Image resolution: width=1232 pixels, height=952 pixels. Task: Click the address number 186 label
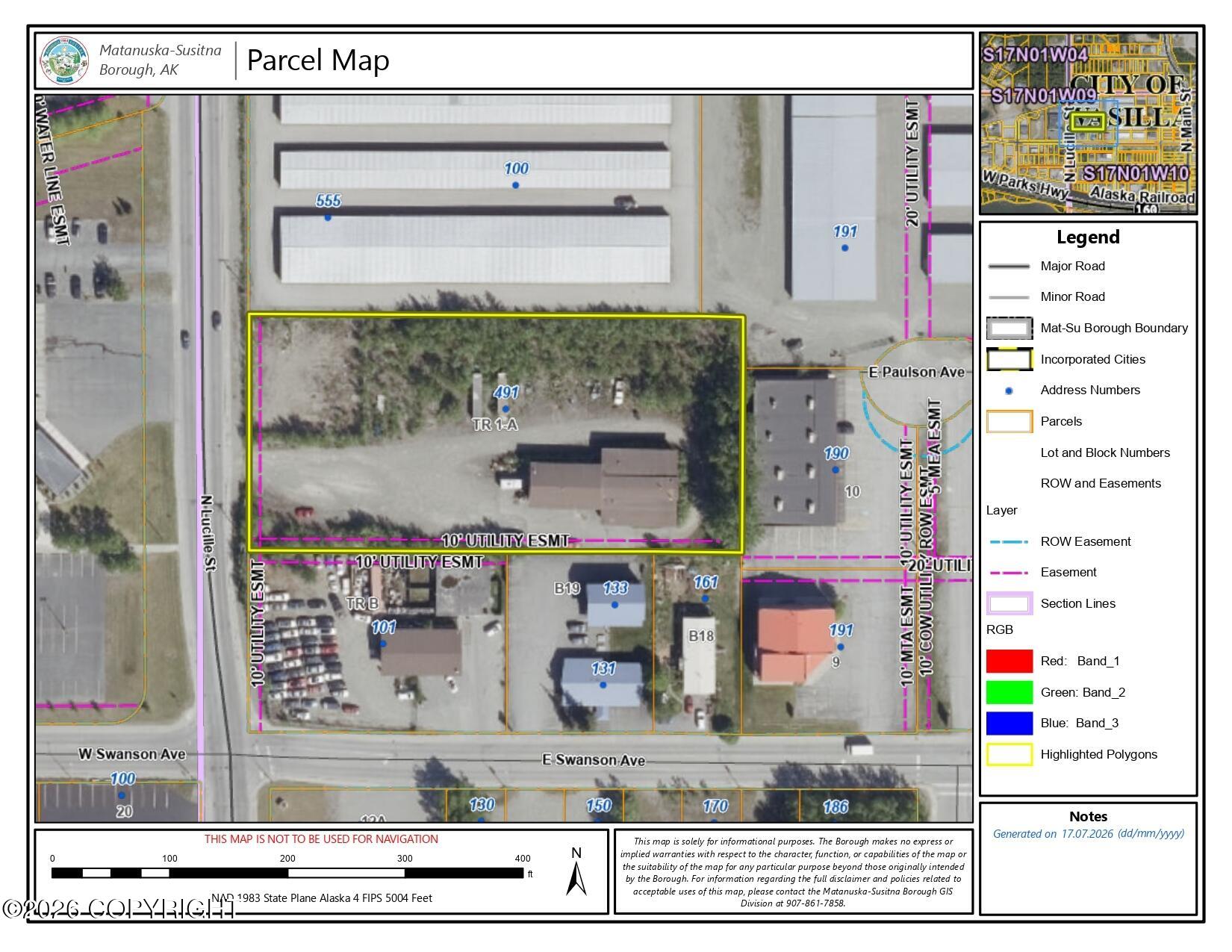(836, 806)
